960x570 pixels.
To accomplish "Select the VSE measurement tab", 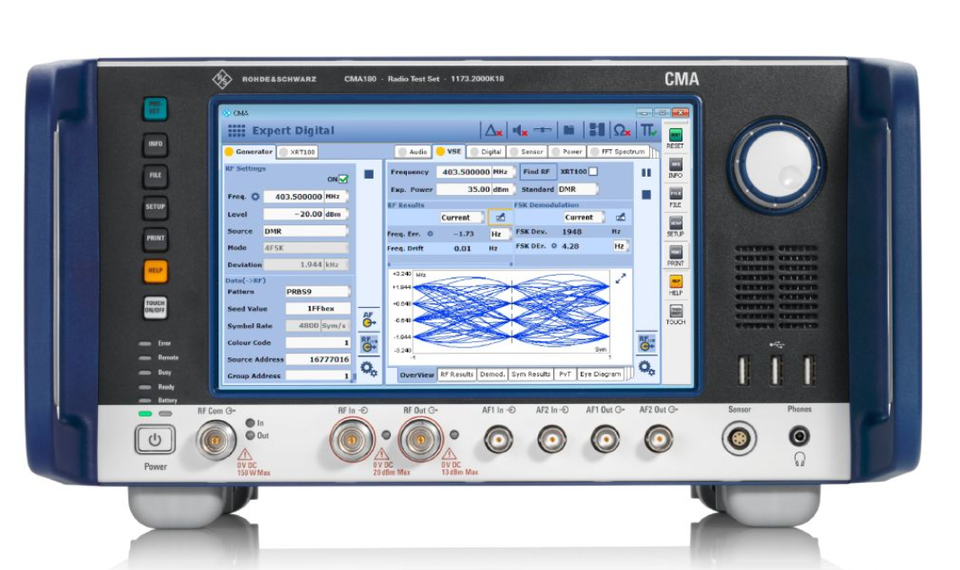I will click(x=449, y=151).
